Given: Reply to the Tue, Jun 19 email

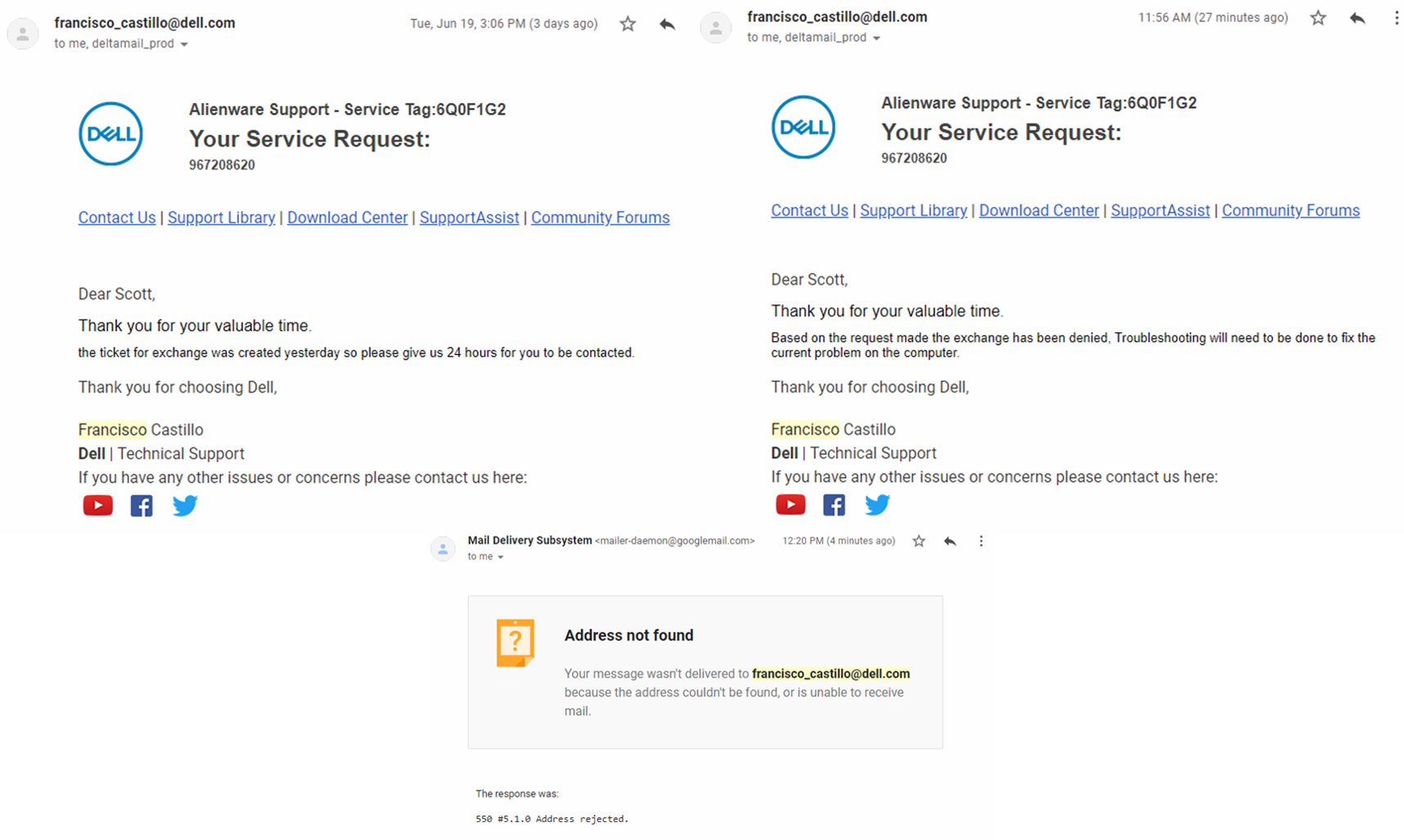Looking at the screenshot, I should click(668, 25).
